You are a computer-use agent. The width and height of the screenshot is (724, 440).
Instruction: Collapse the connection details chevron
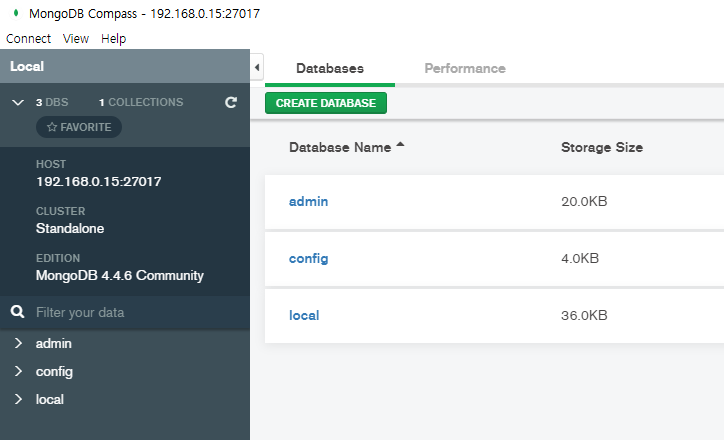point(18,102)
